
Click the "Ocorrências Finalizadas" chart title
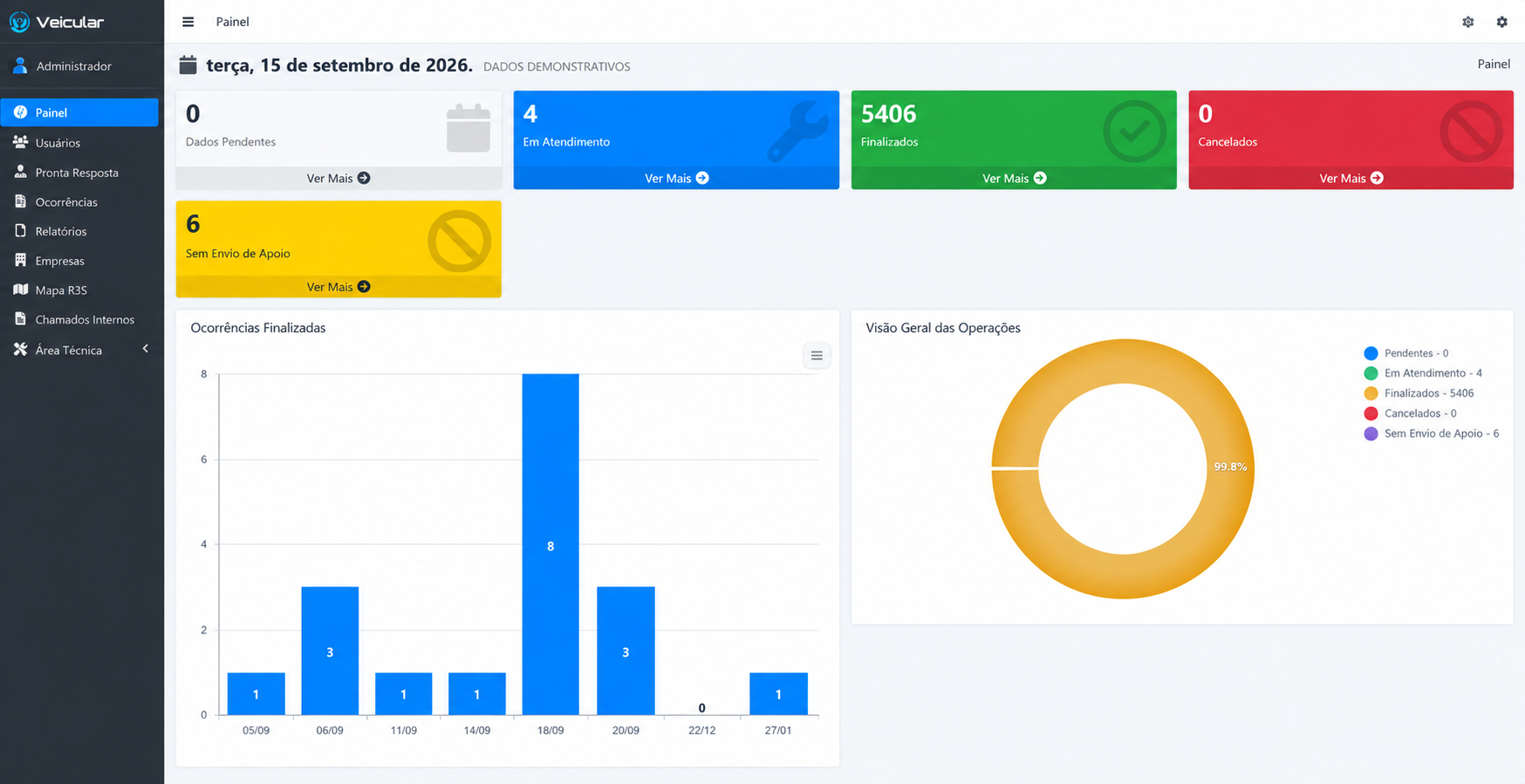[x=258, y=328]
